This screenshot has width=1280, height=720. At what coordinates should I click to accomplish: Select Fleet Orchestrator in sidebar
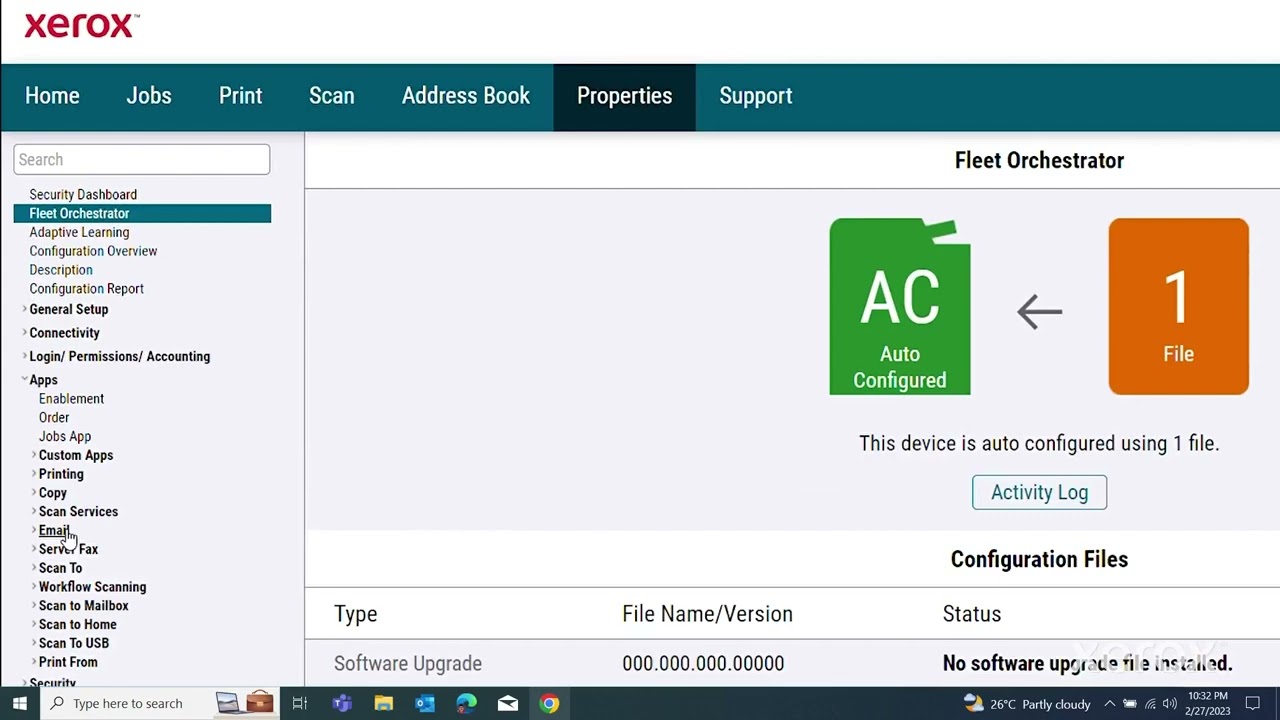142,213
